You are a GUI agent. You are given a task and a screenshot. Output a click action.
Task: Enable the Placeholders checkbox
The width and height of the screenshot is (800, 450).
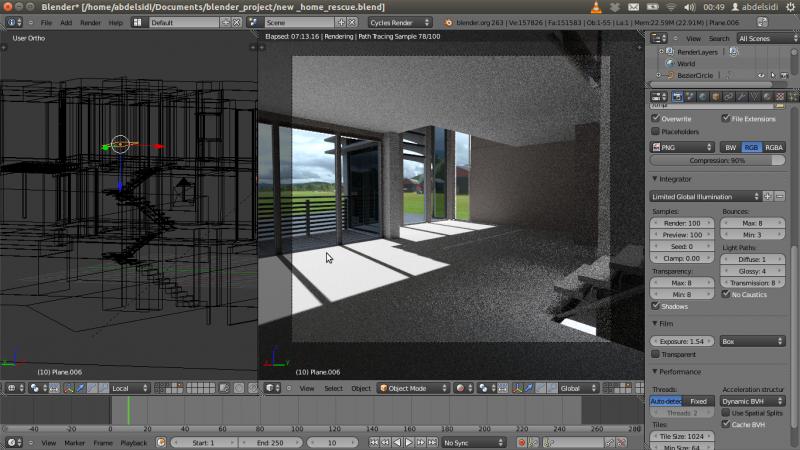(x=656, y=132)
